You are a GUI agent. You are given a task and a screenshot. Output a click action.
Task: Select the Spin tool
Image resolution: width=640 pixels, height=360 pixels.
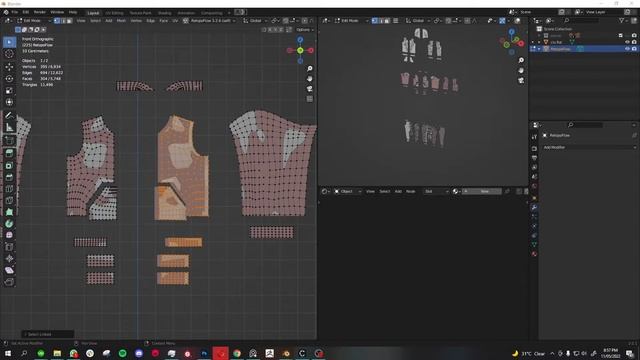click(9, 224)
